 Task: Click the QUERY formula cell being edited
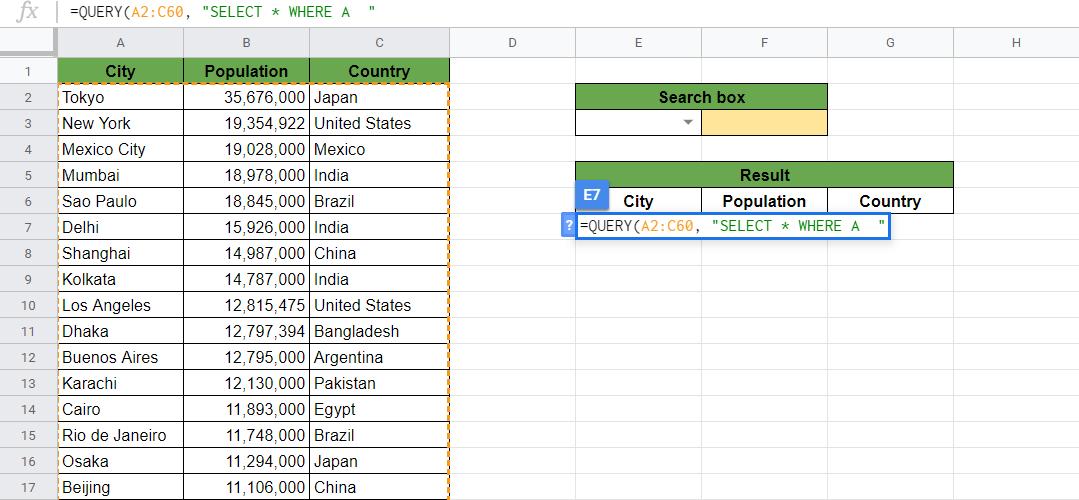[x=732, y=226]
